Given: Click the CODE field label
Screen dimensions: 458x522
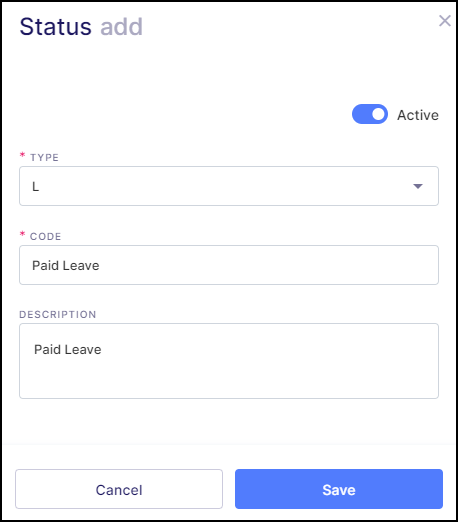Looking at the screenshot, I should 46,236.
